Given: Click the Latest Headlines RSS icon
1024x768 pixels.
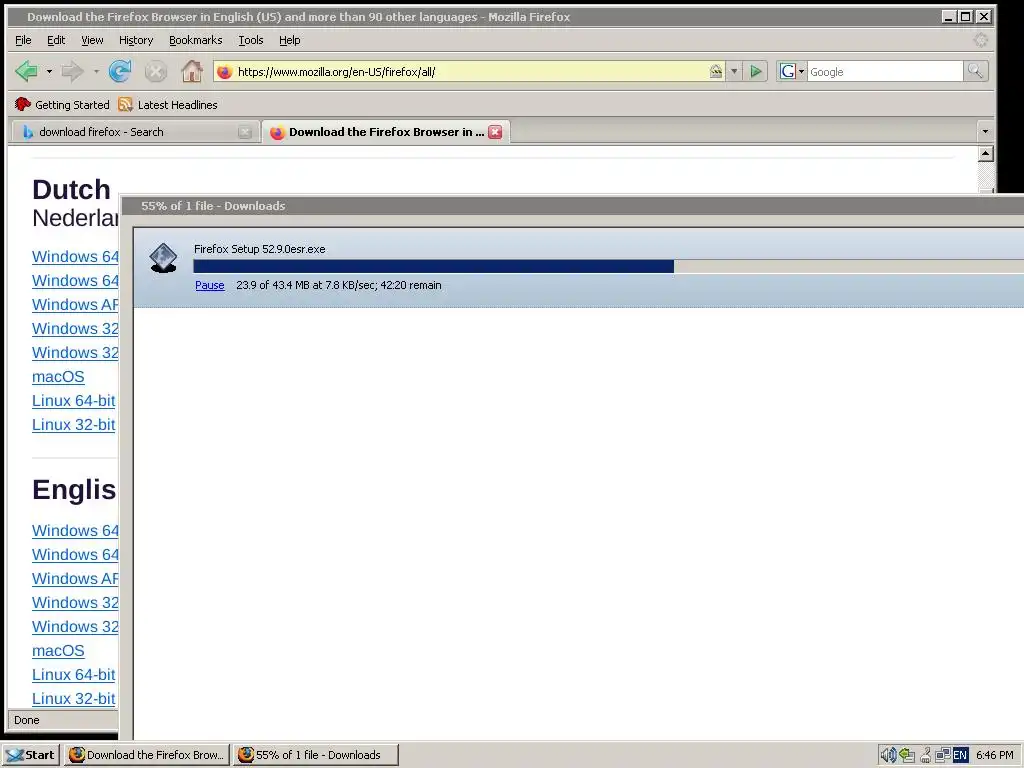Looking at the screenshot, I should coord(125,104).
